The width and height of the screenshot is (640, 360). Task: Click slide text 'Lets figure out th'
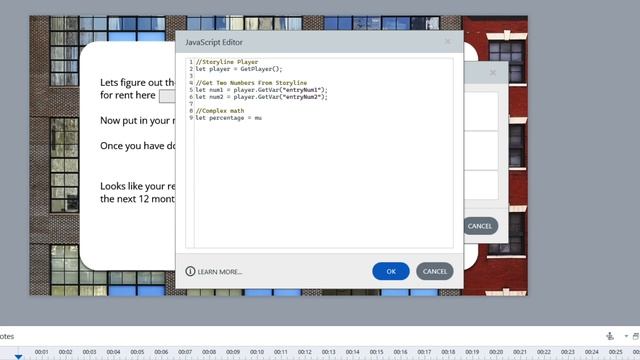point(138,82)
